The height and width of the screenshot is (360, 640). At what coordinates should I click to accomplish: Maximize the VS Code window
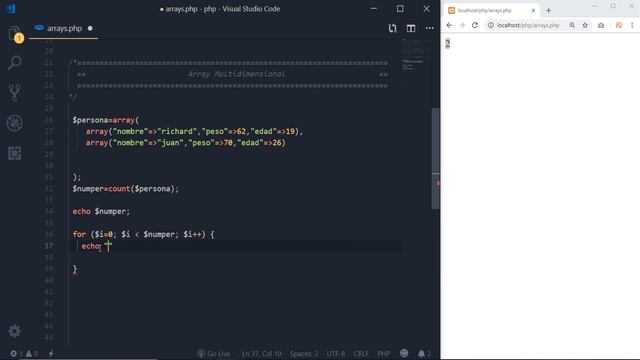[400, 9]
